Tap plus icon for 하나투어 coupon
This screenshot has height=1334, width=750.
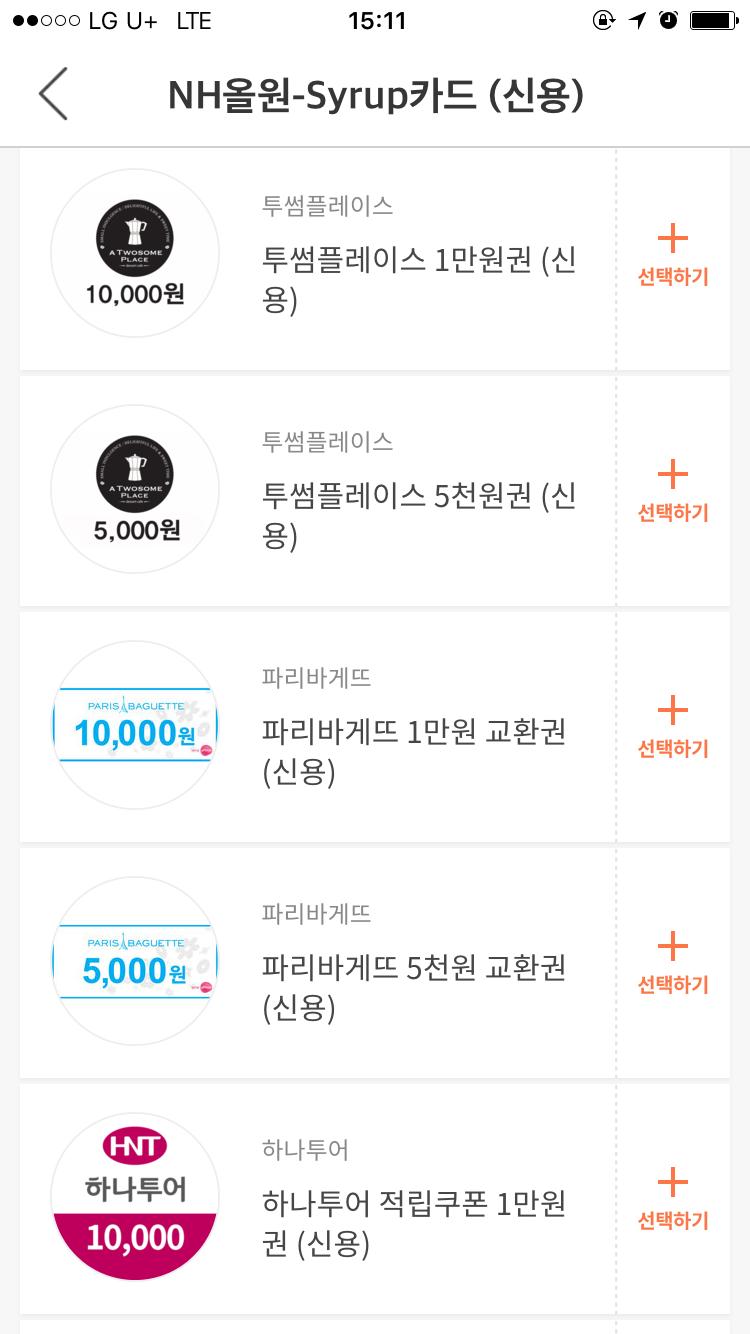pyautogui.click(x=673, y=1183)
